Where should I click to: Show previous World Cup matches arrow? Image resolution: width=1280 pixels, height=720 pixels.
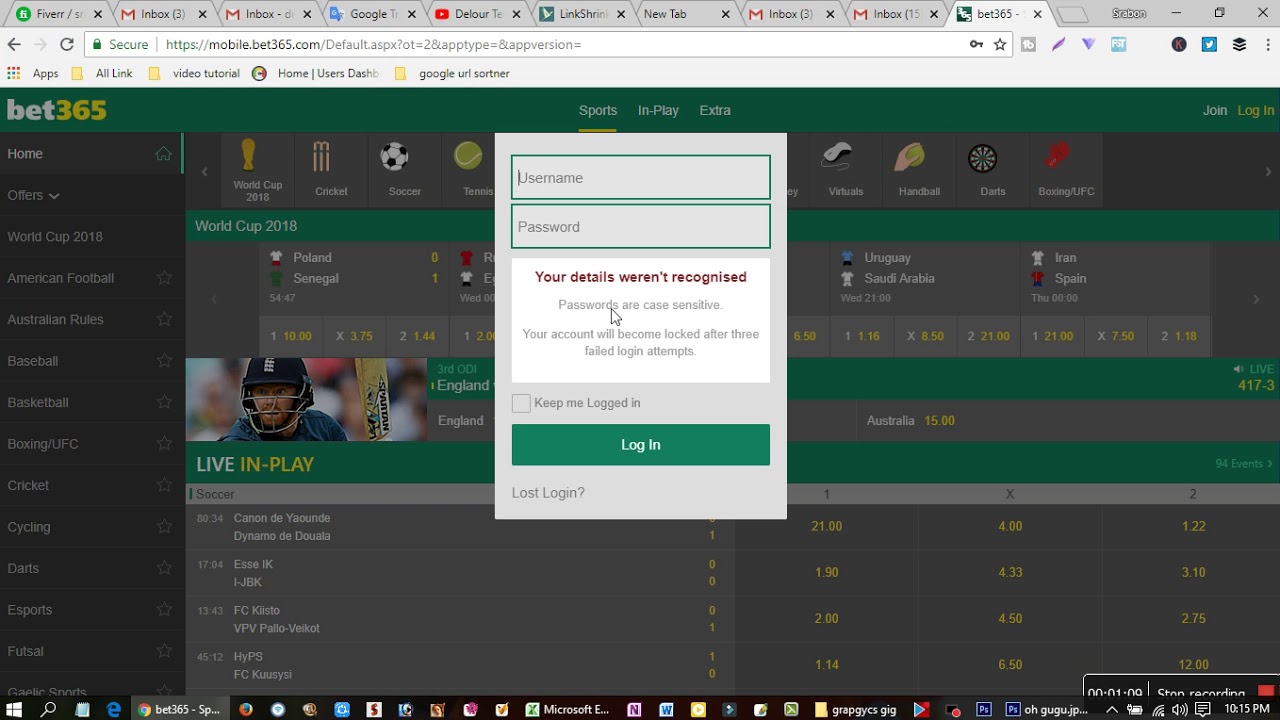point(213,298)
